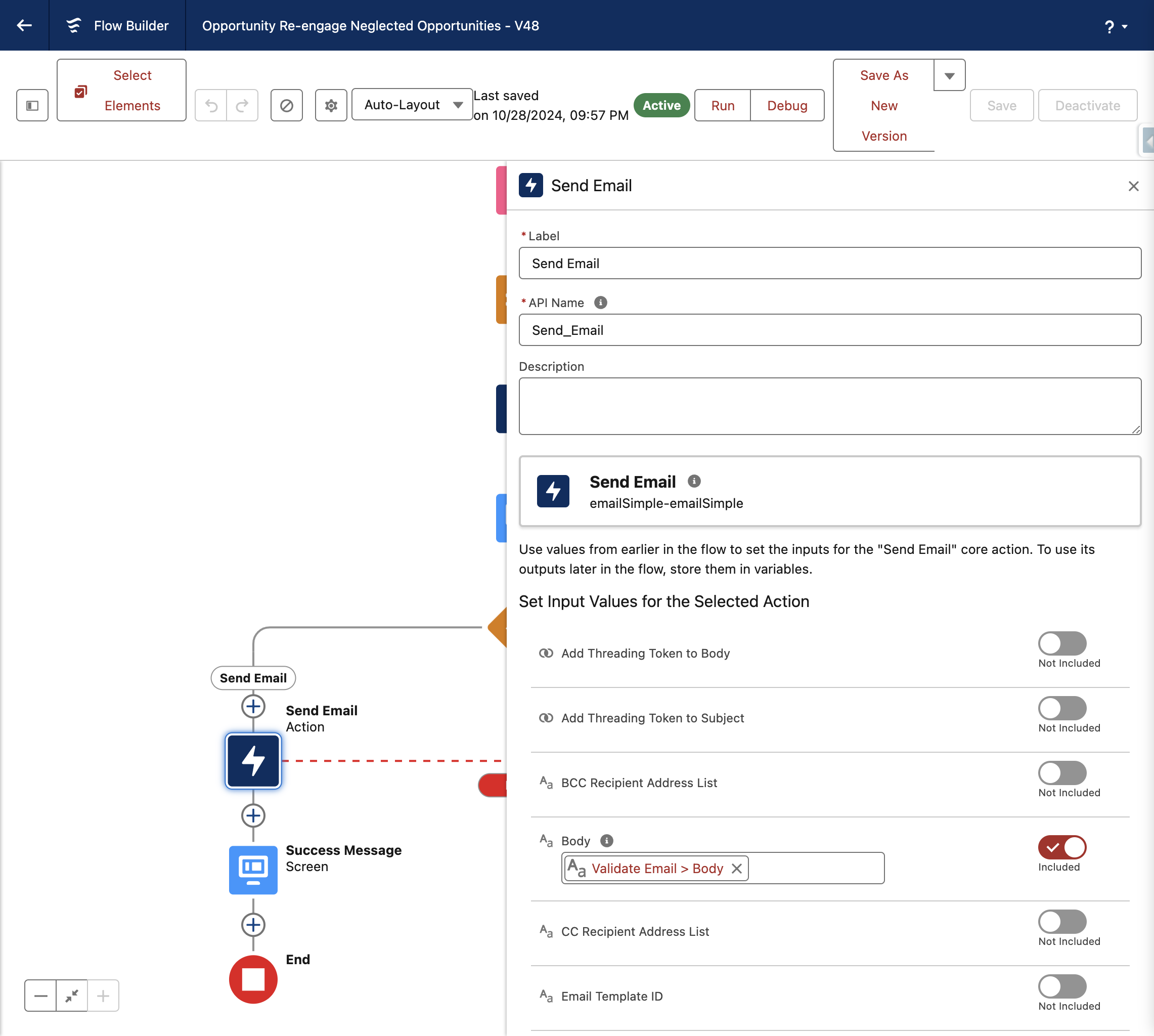Undo the last change

click(211, 105)
